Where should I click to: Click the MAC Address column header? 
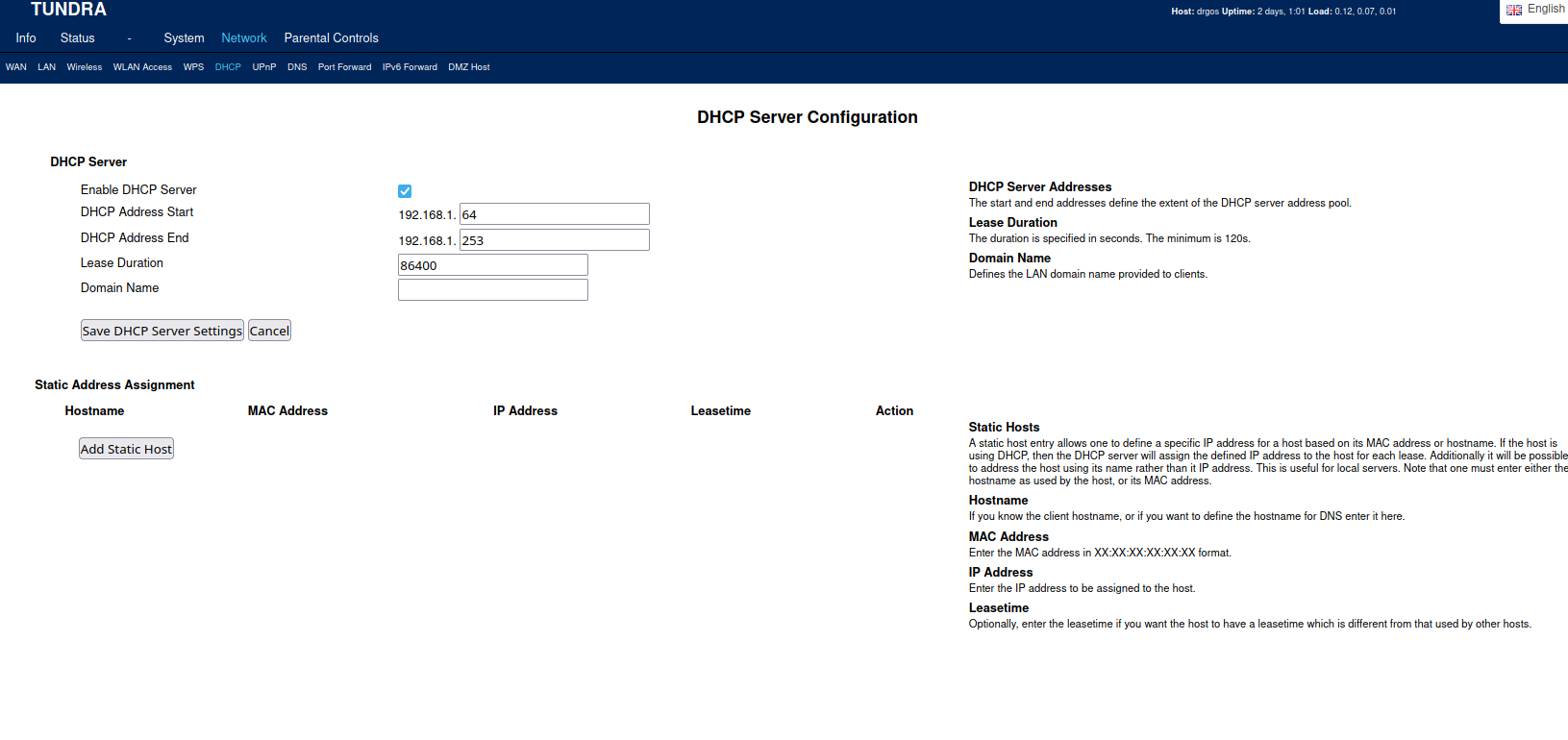coord(287,411)
